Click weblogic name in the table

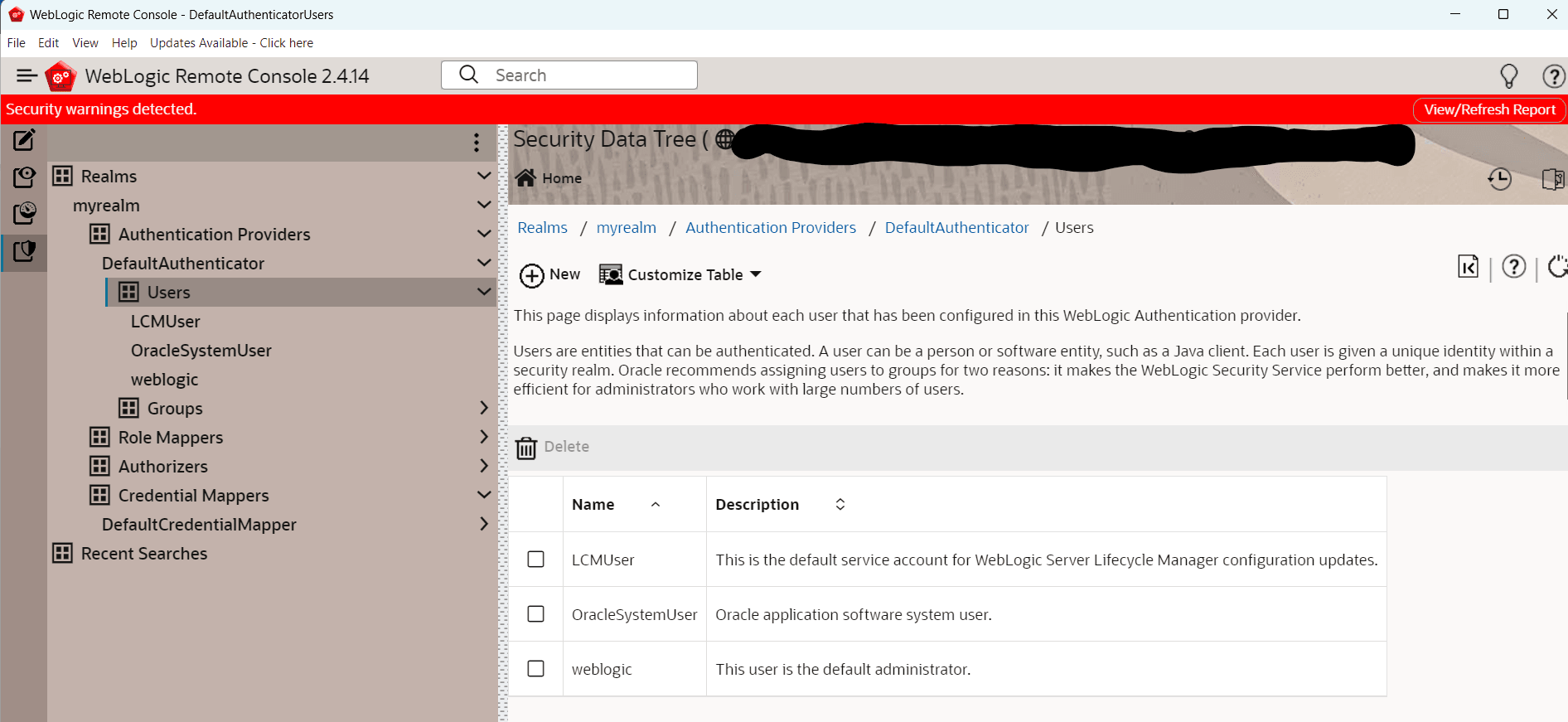(x=602, y=669)
